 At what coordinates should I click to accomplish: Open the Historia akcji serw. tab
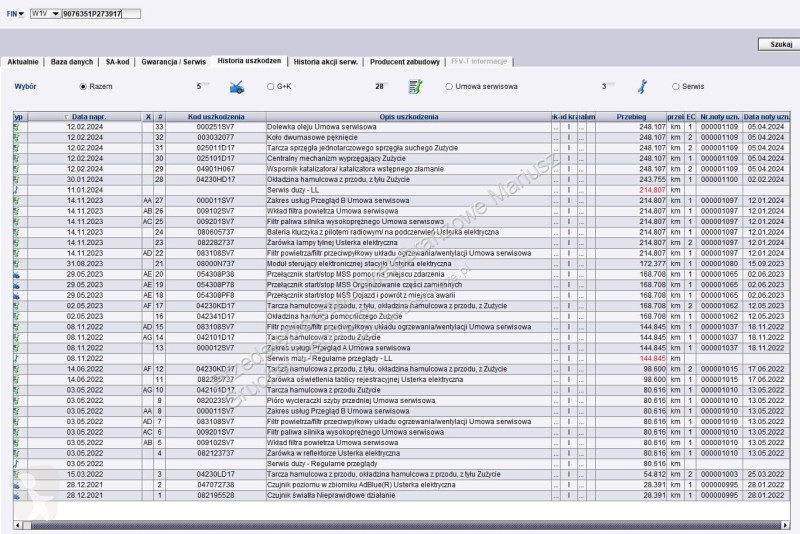[326, 62]
